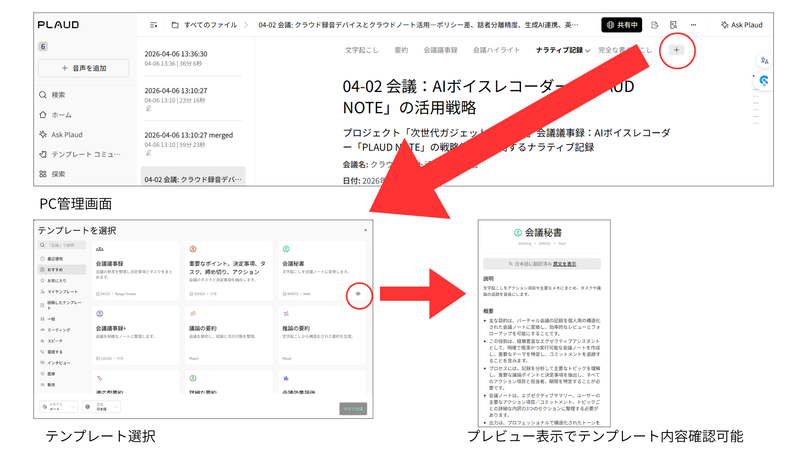This screenshot has height=450, width=800.
Task: Select recording 2026-04-06 13:36:30
Action: coord(193,58)
